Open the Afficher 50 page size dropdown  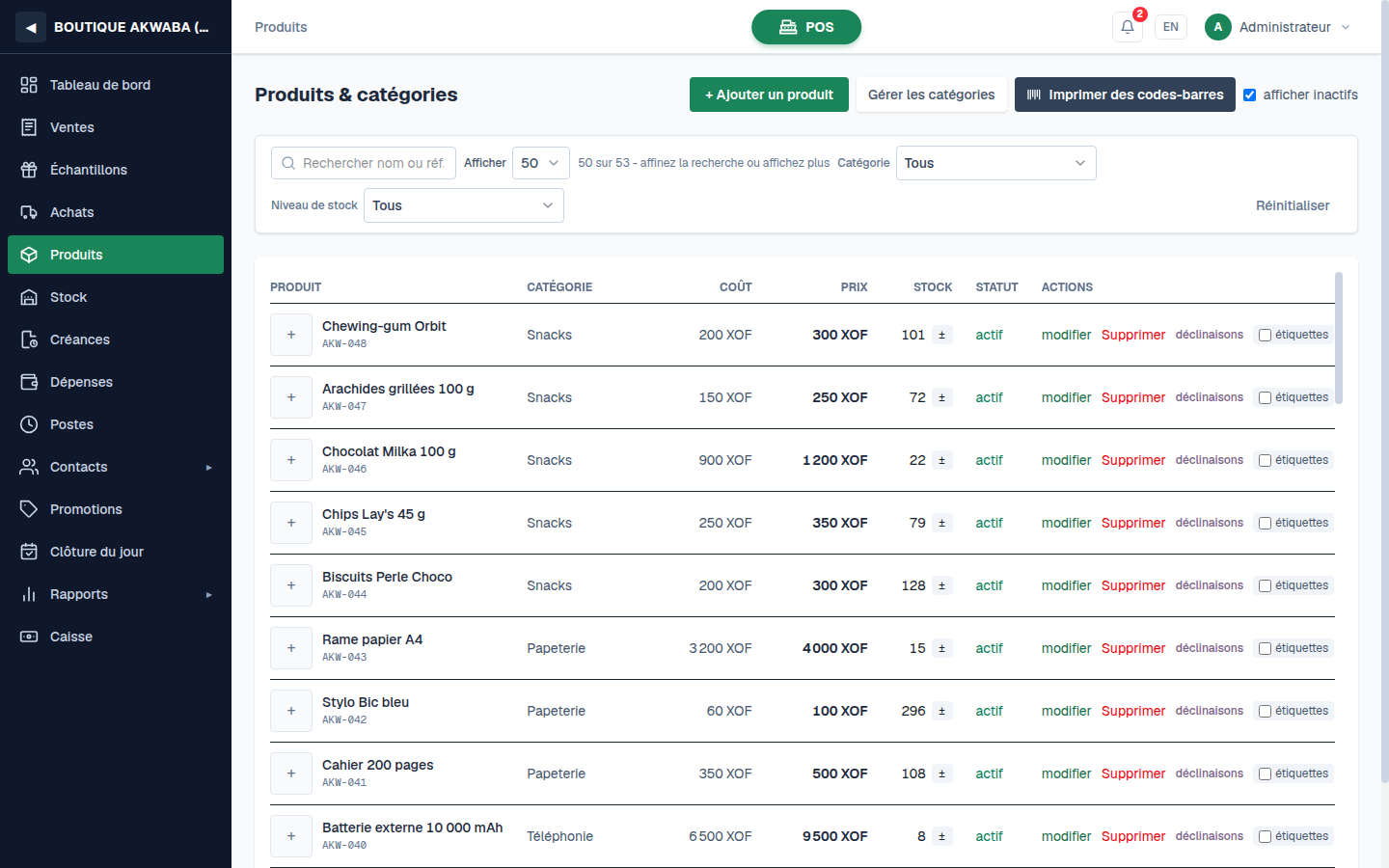pyautogui.click(x=541, y=163)
